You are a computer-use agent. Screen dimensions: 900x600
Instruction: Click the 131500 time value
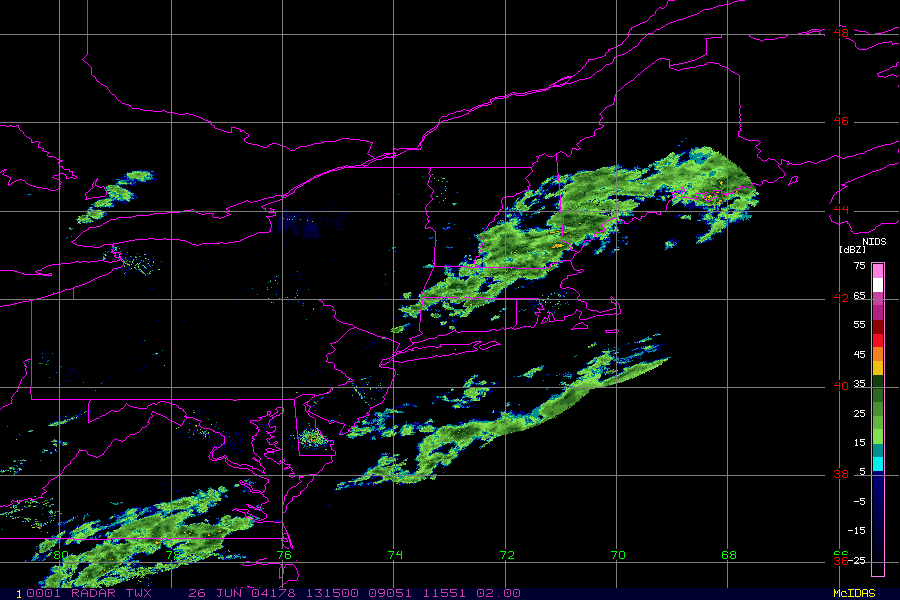[x=332, y=593]
